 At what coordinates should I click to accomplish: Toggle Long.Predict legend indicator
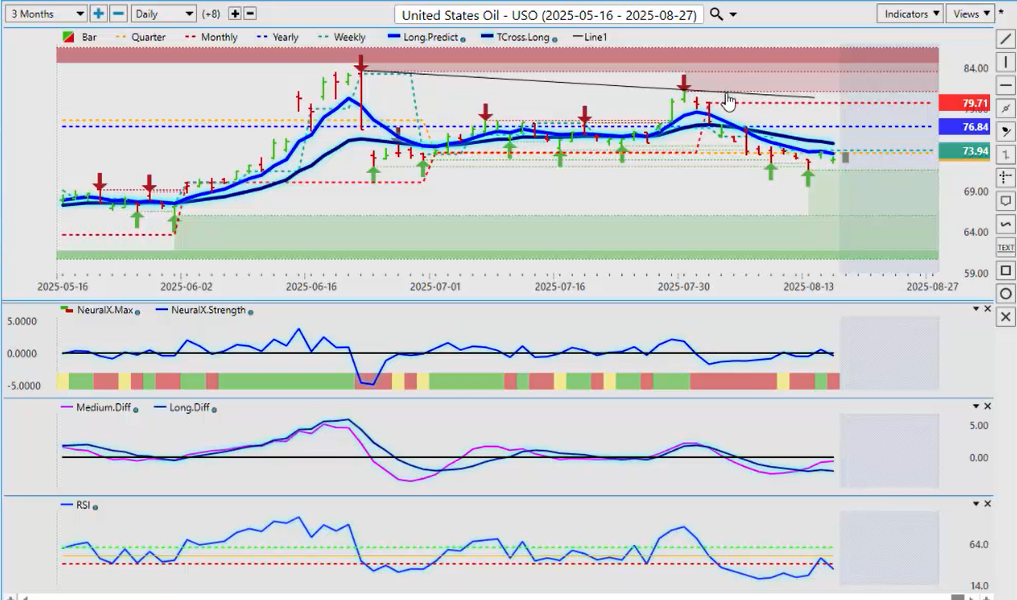[x=428, y=37]
